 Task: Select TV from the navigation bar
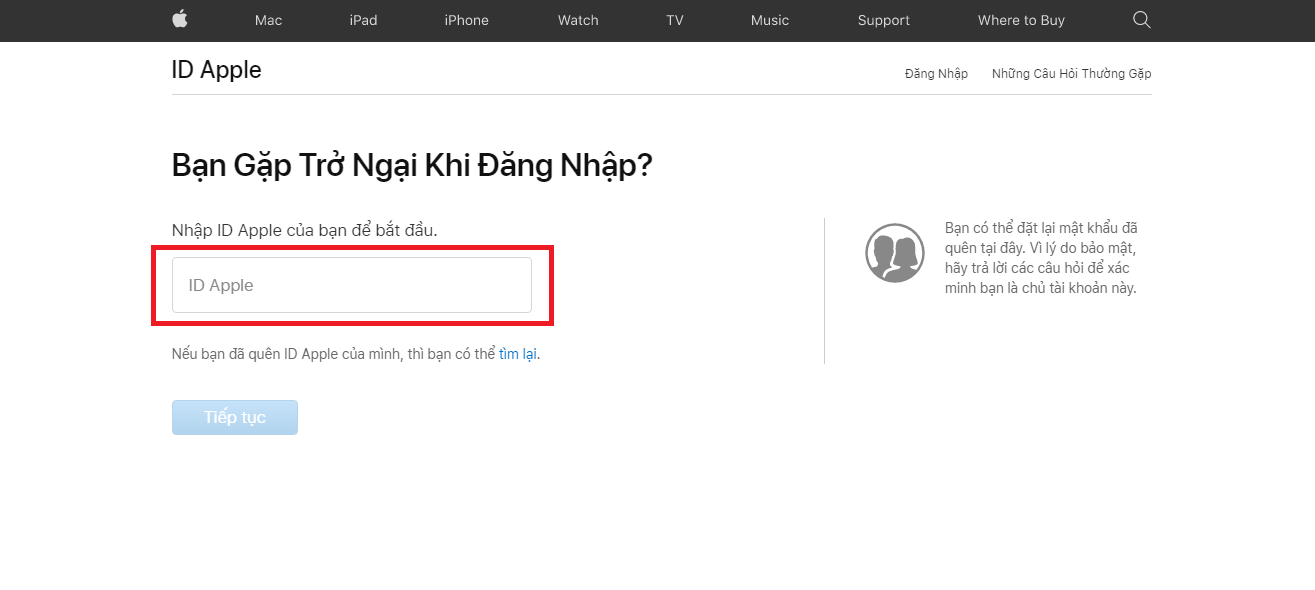pos(675,20)
